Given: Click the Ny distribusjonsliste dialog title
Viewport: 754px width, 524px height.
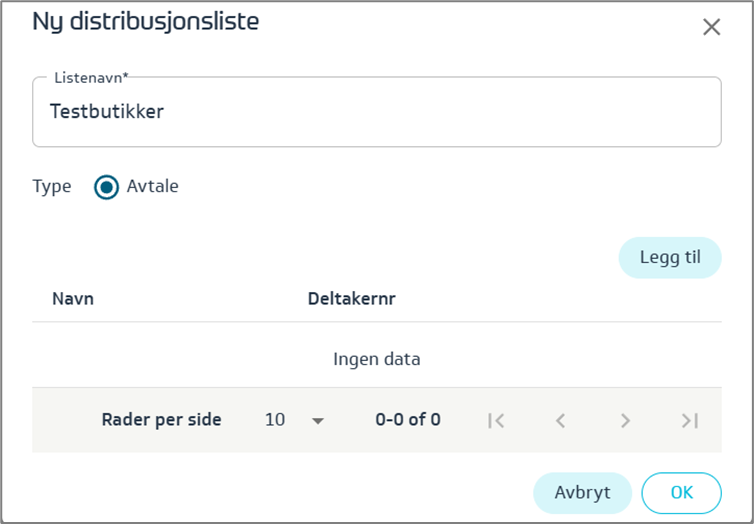Looking at the screenshot, I should coord(146,22).
